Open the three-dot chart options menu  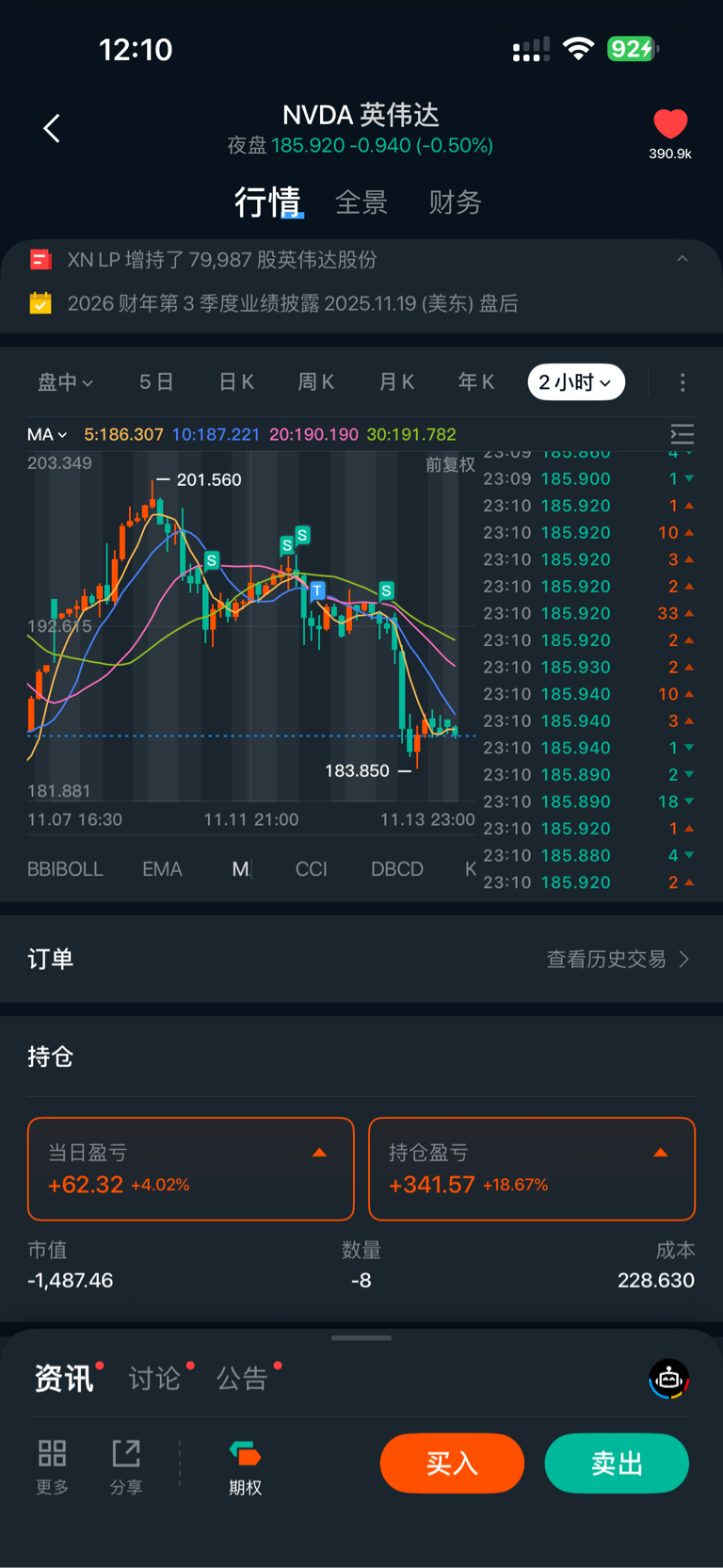683,382
